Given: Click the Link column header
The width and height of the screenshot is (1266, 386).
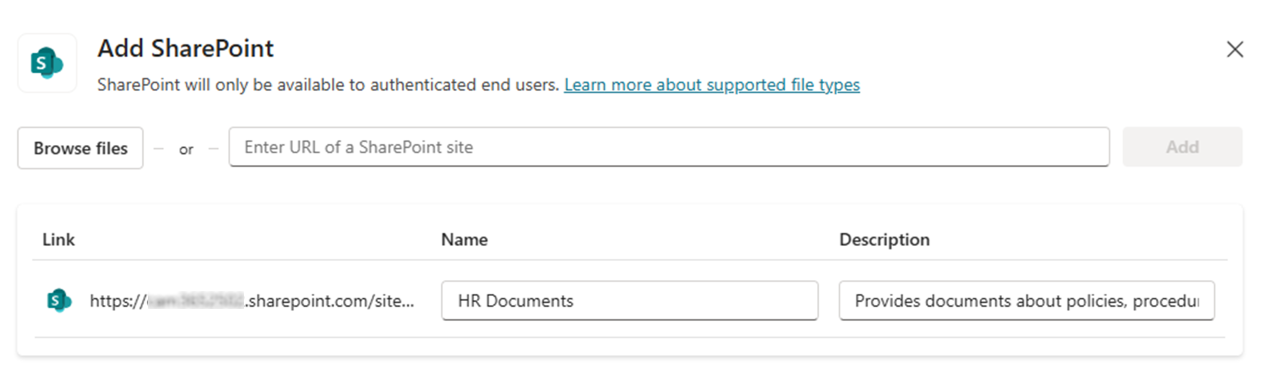Looking at the screenshot, I should point(58,240).
